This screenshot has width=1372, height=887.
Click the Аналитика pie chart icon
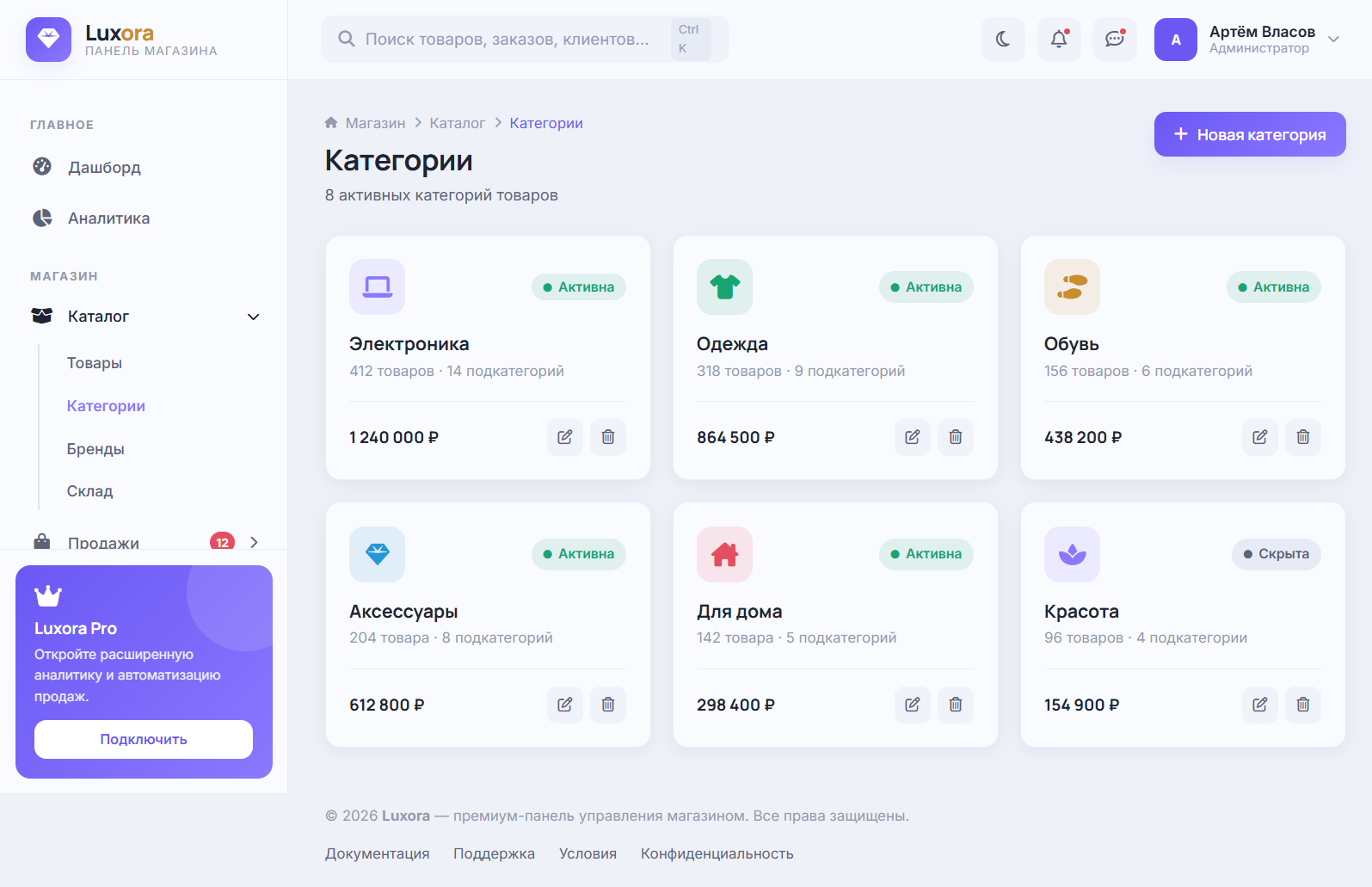point(42,218)
